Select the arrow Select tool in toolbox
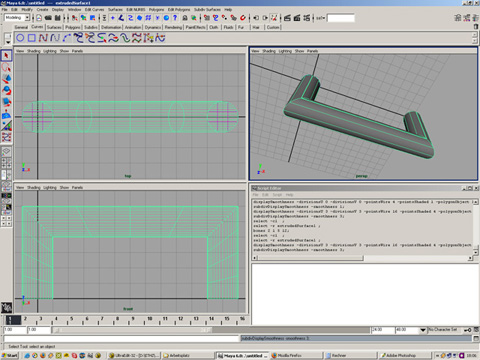 [6, 56]
